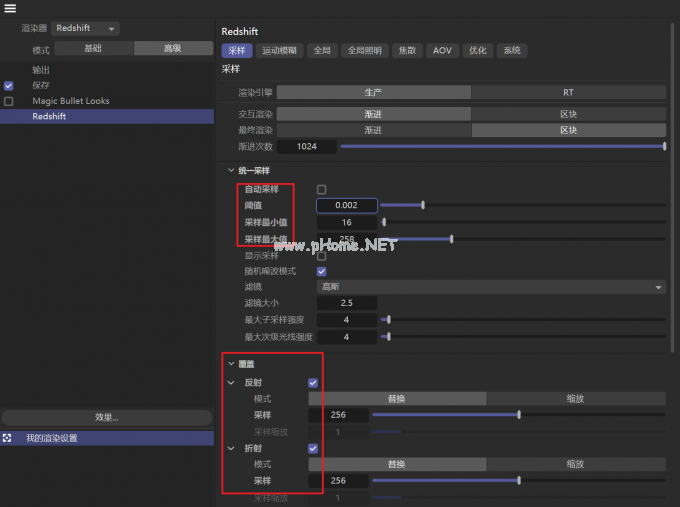Switch to the 运动模糊 tab
Viewport: 680px width, 507px height.
point(279,51)
